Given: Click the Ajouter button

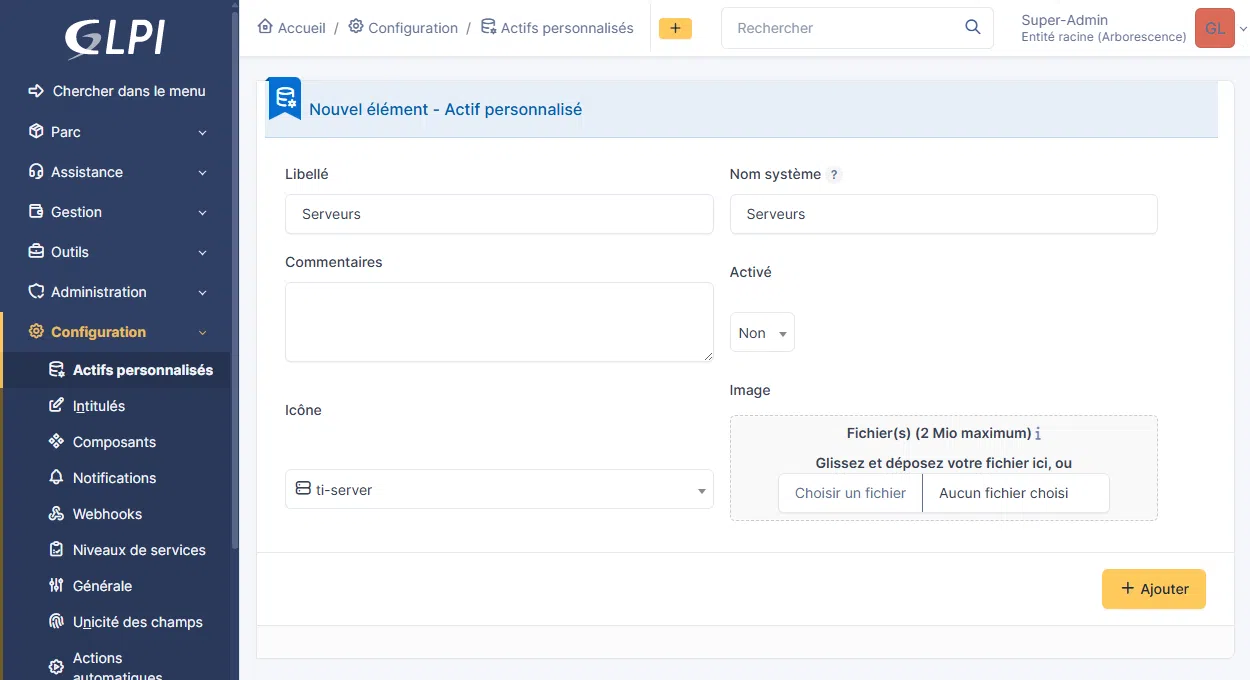Looking at the screenshot, I should pyautogui.click(x=1153, y=589).
